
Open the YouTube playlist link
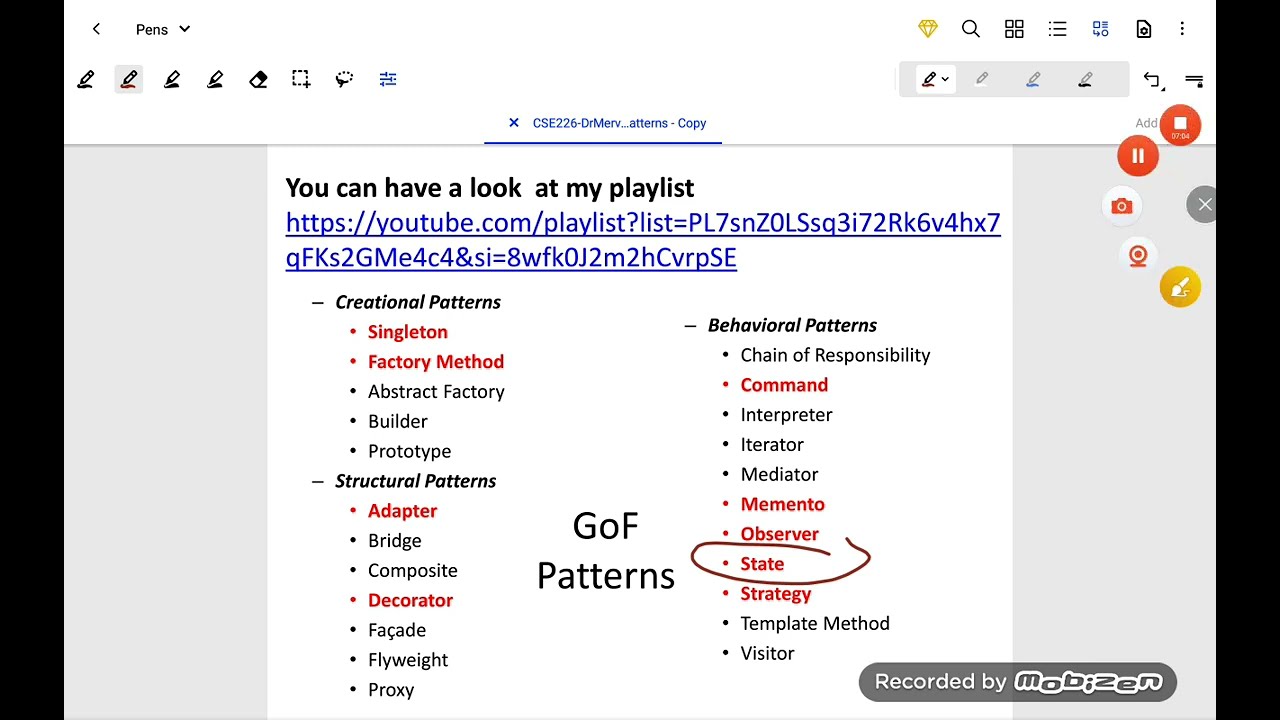tap(643, 240)
